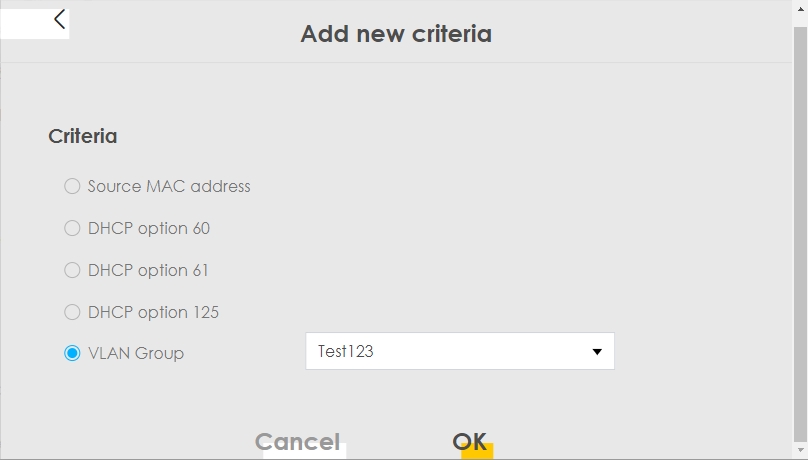Pick the DHCP option 125 radio button
This screenshot has height=460, width=808.
[x=72, y=312]
